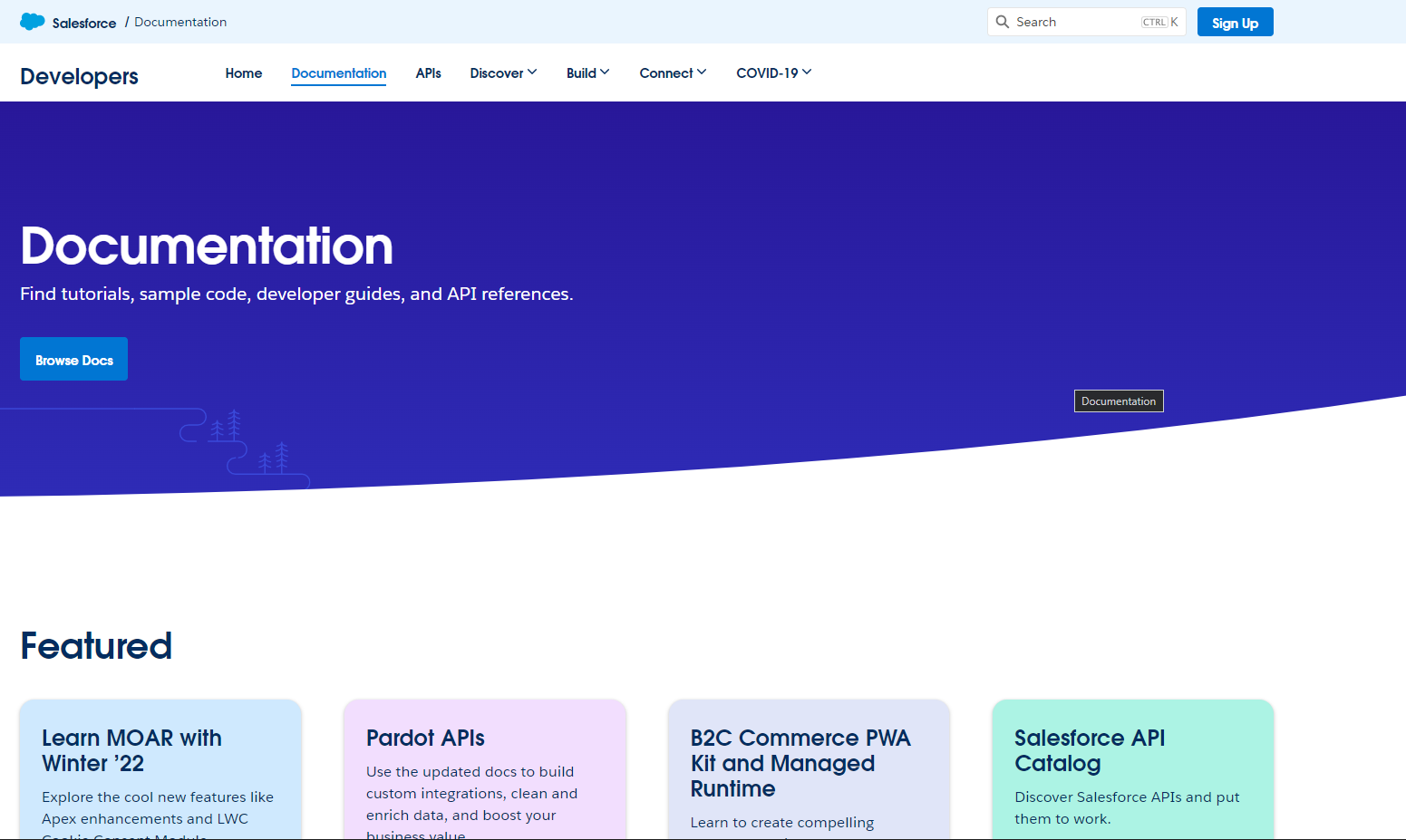
Task: Go to Developers site title
Action: [x=79, y=76]
